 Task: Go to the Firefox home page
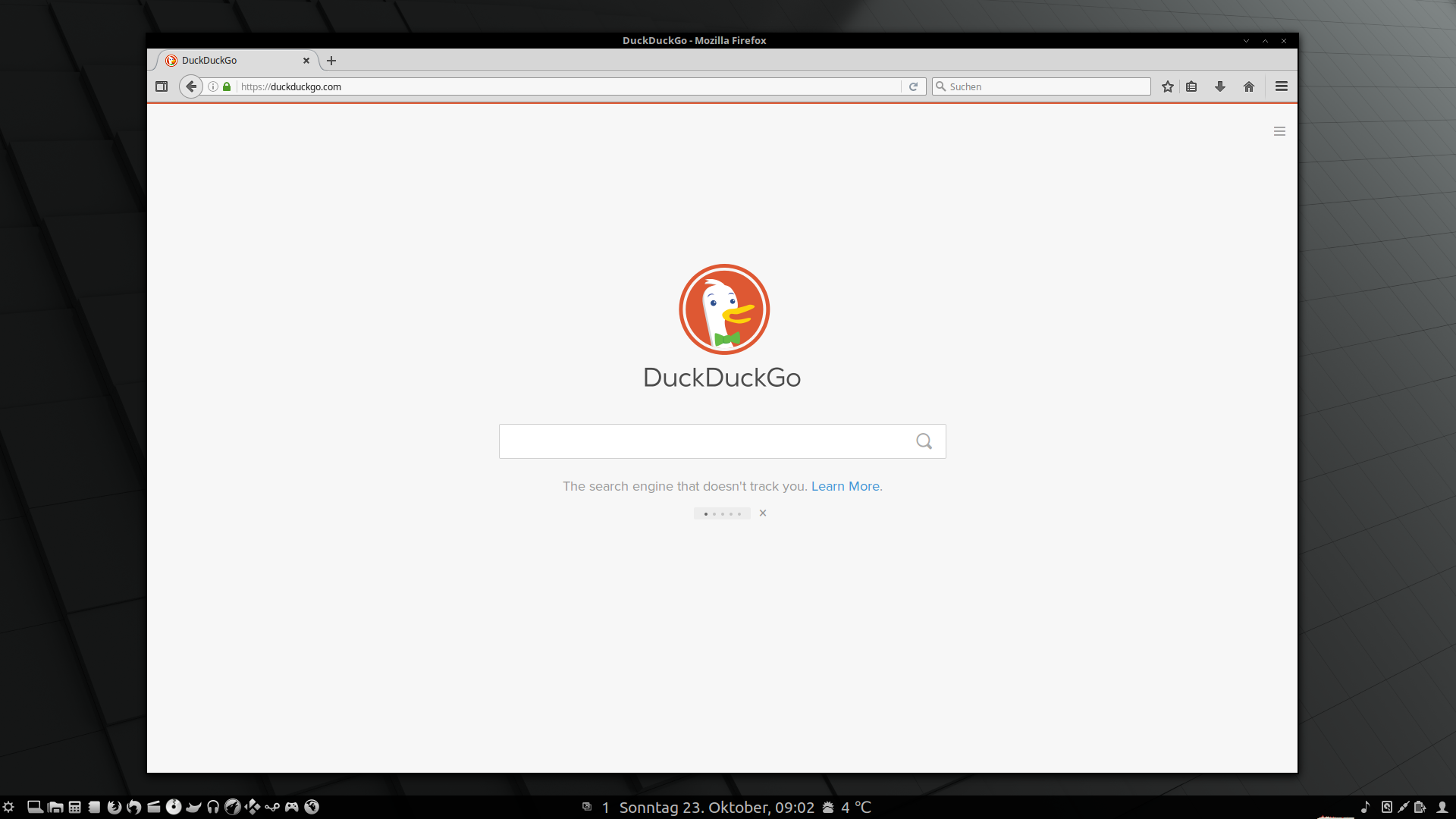tap(1249, 86)
